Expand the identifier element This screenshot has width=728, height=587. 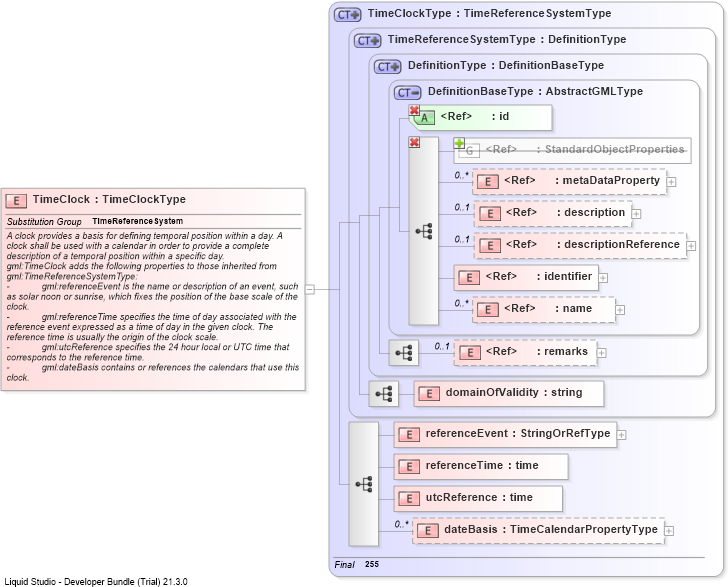pos(603,278)
